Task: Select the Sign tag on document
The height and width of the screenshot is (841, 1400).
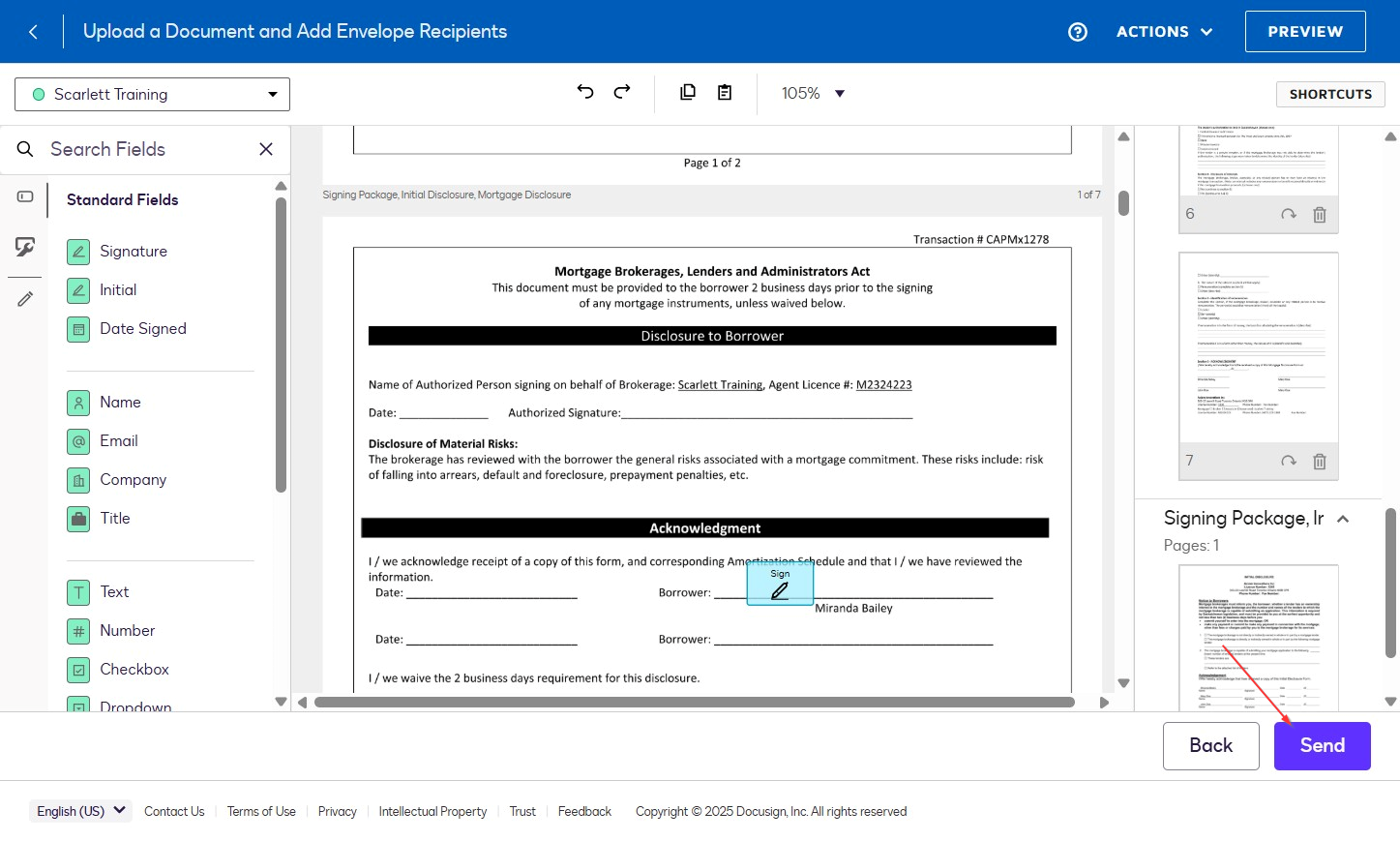Action: click(x=780, y=584)
